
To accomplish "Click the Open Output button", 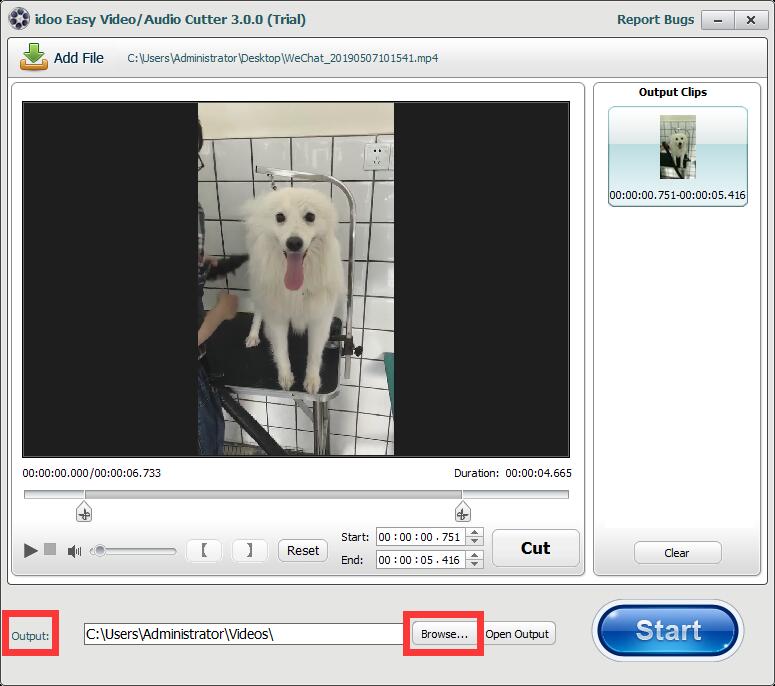I will click(517, 634).
